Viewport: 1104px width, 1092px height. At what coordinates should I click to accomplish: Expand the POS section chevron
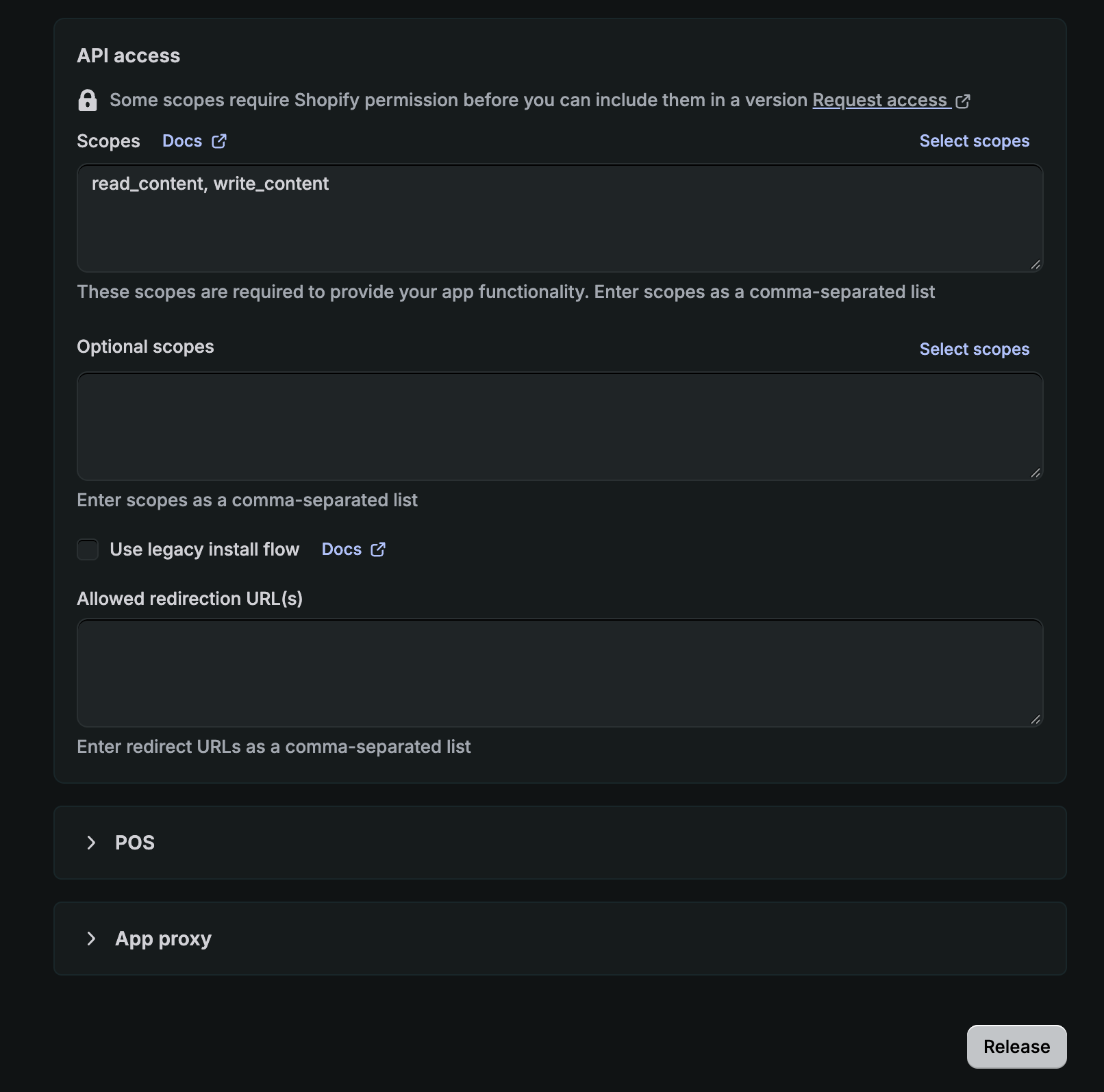tap(91, 843)
